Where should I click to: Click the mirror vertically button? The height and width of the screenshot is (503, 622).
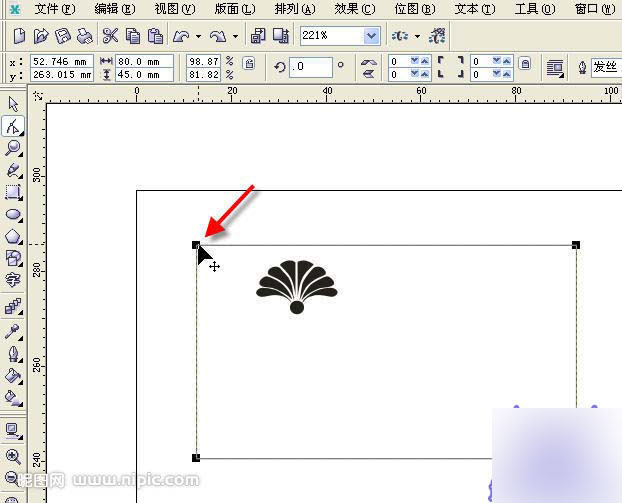point(369,73)
